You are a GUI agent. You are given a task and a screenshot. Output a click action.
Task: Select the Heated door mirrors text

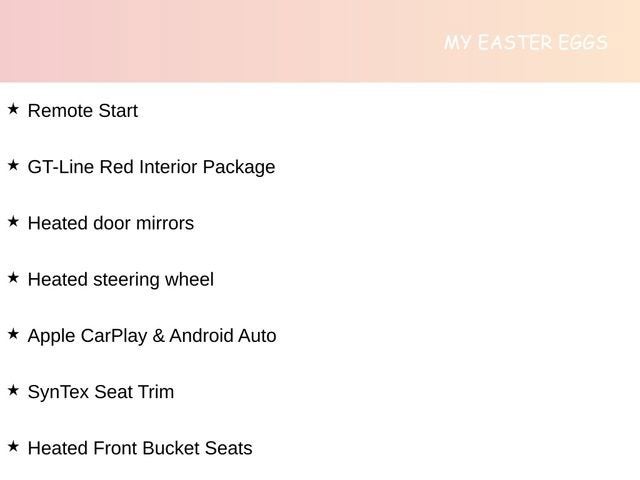click(x=111, y=223)
